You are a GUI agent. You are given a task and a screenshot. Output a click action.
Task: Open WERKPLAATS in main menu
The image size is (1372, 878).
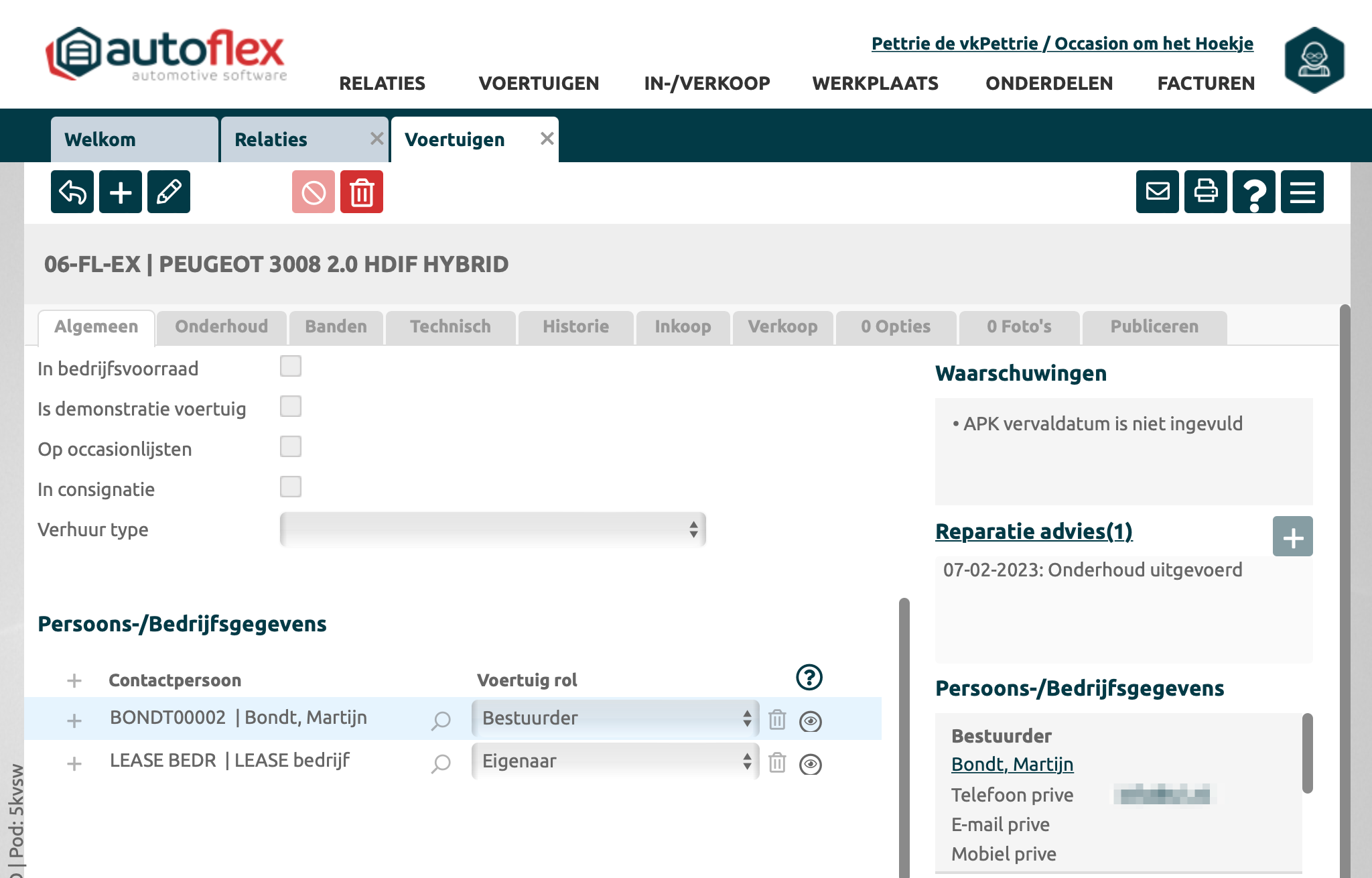(x=875, y=83)
